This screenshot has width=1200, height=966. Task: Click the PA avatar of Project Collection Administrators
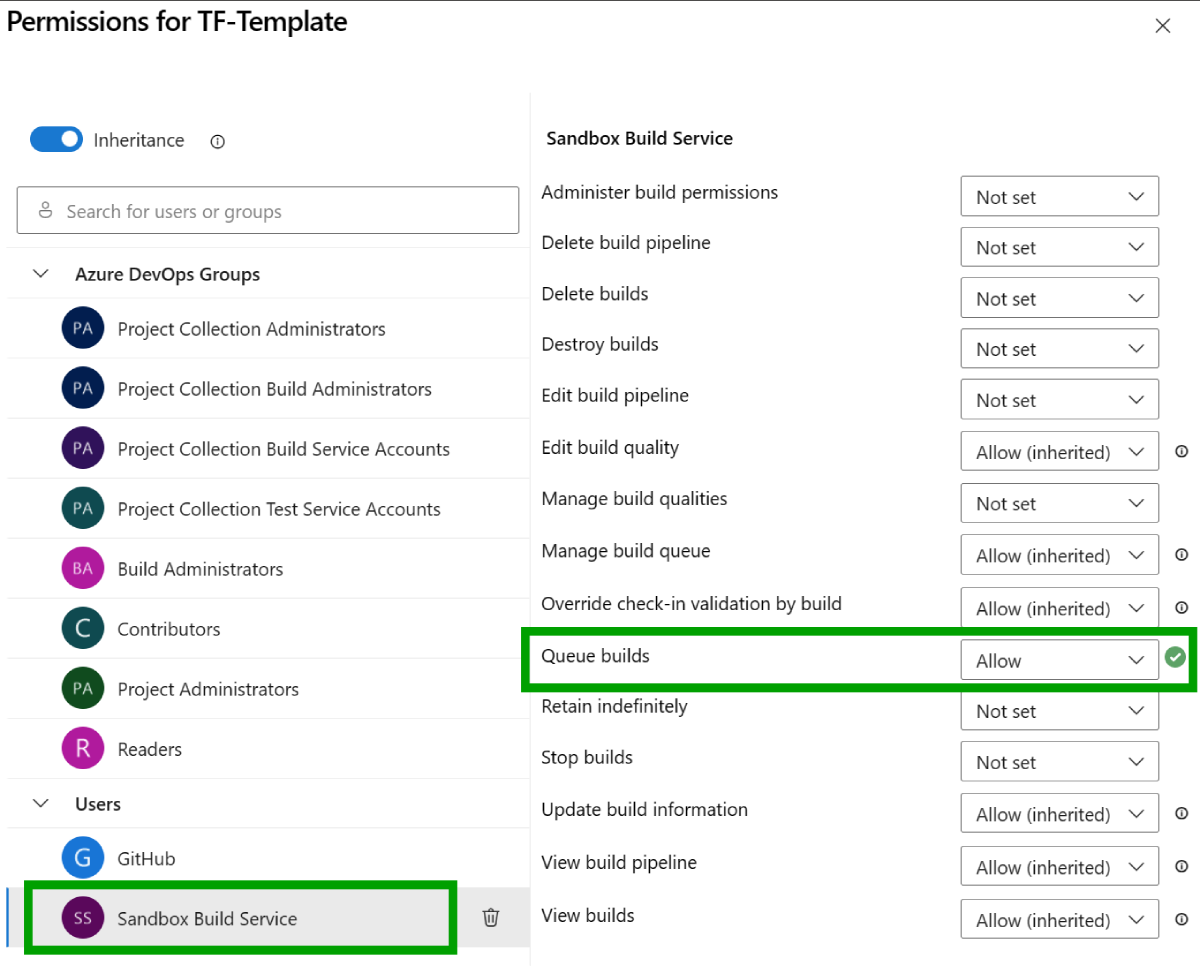coord(83,329)
